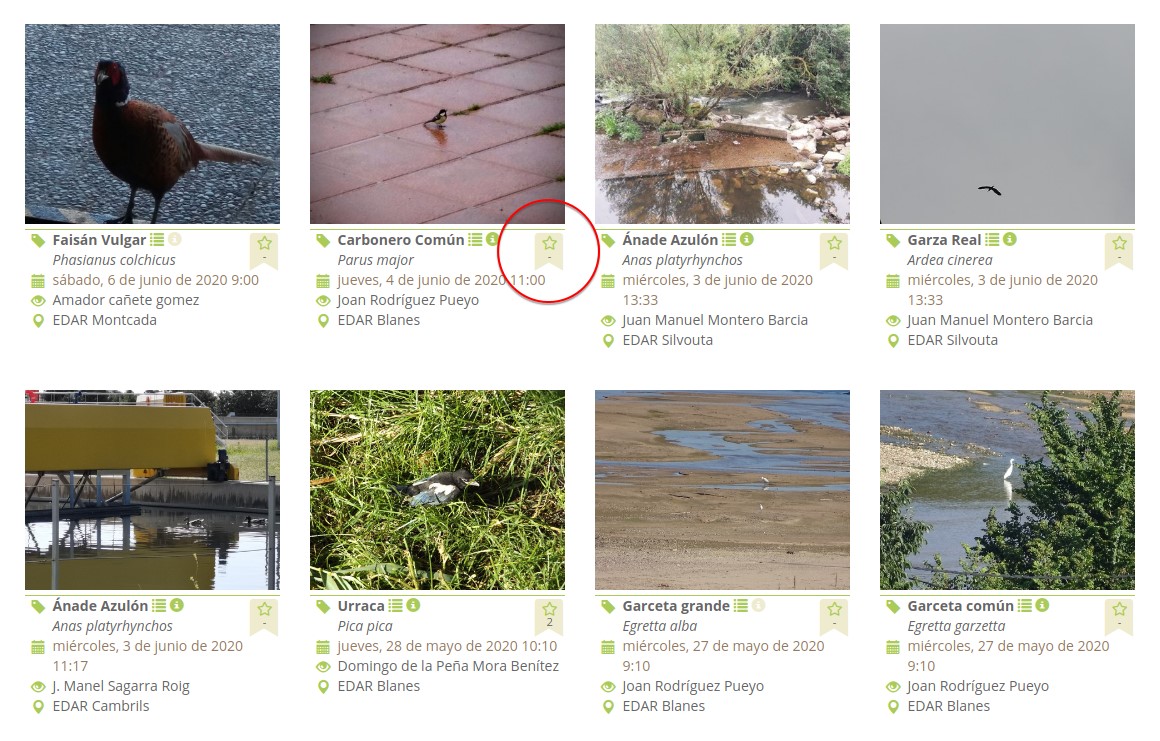Open observer Juan Manuel Montero Barcia under Garza Real
The height and width of the screenshot is (741, 1160).
coord(999,320)
